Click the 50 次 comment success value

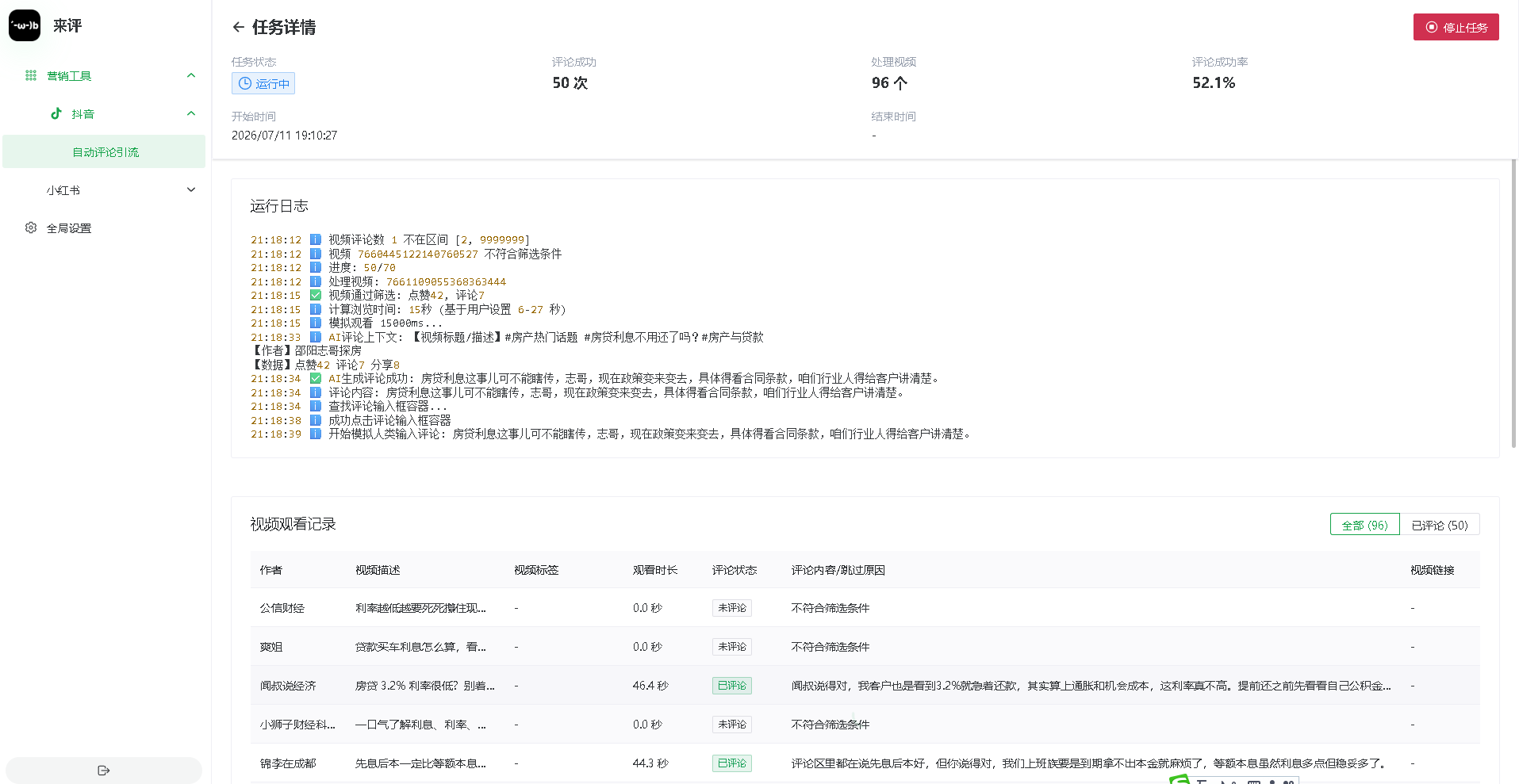click(570, 83)
